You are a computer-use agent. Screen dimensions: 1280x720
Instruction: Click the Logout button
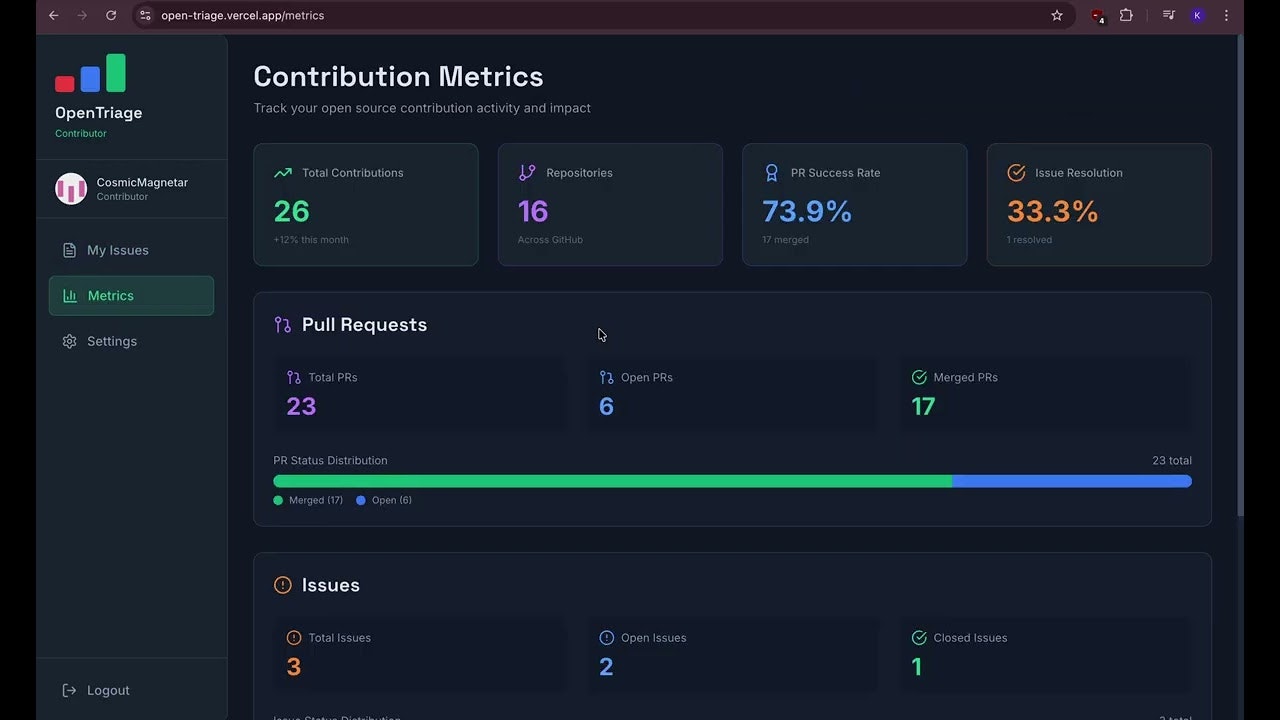[x=96, y=690]
